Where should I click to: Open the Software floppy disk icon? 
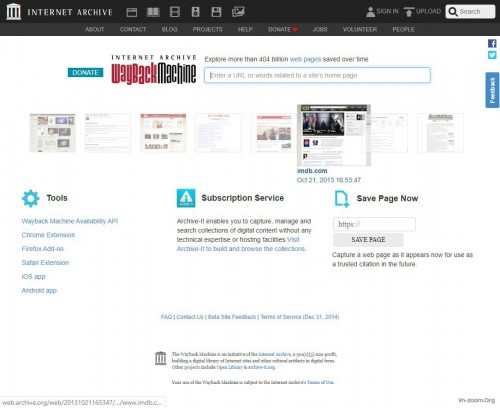[x=216, y=12]
